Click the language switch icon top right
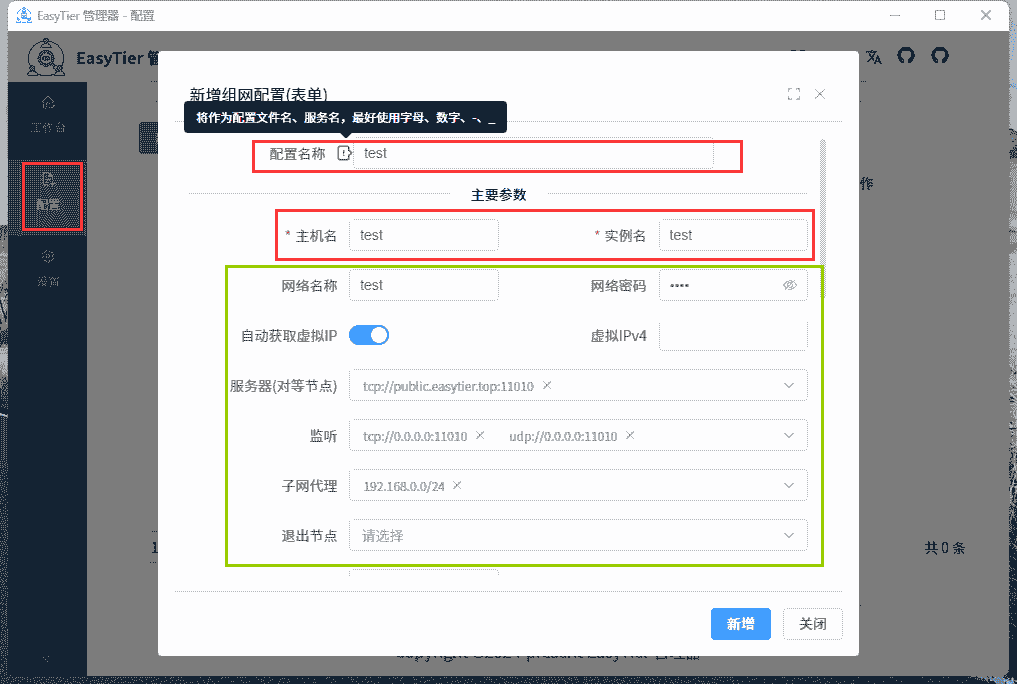Screen dimensions: 1017x684 coord(874,57)
